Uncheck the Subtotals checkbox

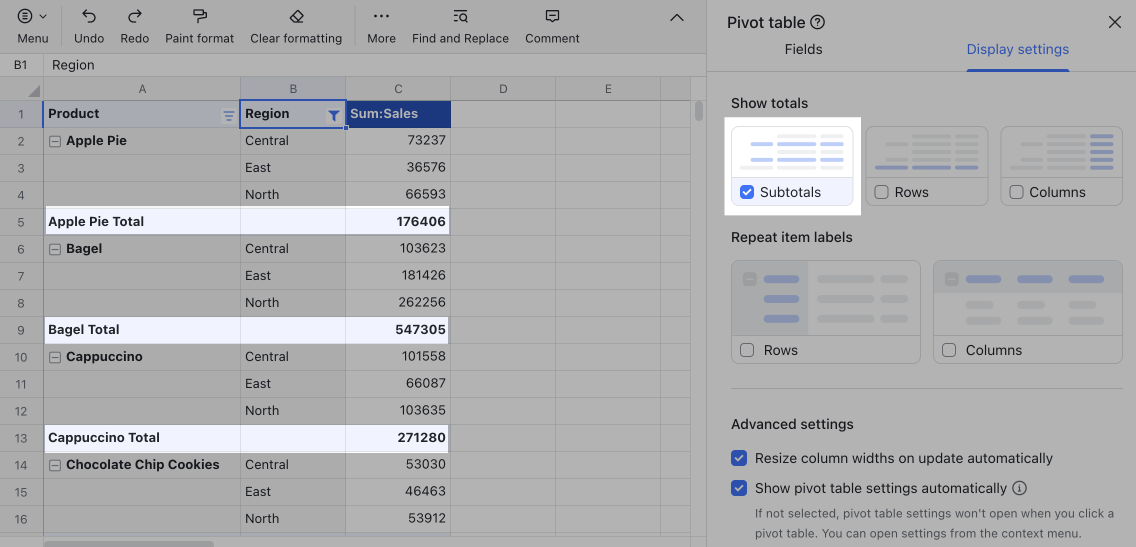pos(747,192)
